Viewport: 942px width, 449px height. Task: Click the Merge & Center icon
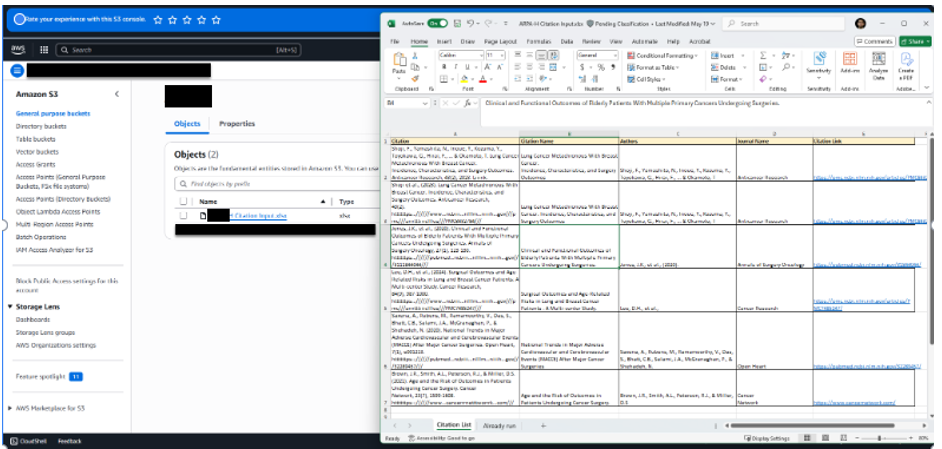[x=553, y=67]
